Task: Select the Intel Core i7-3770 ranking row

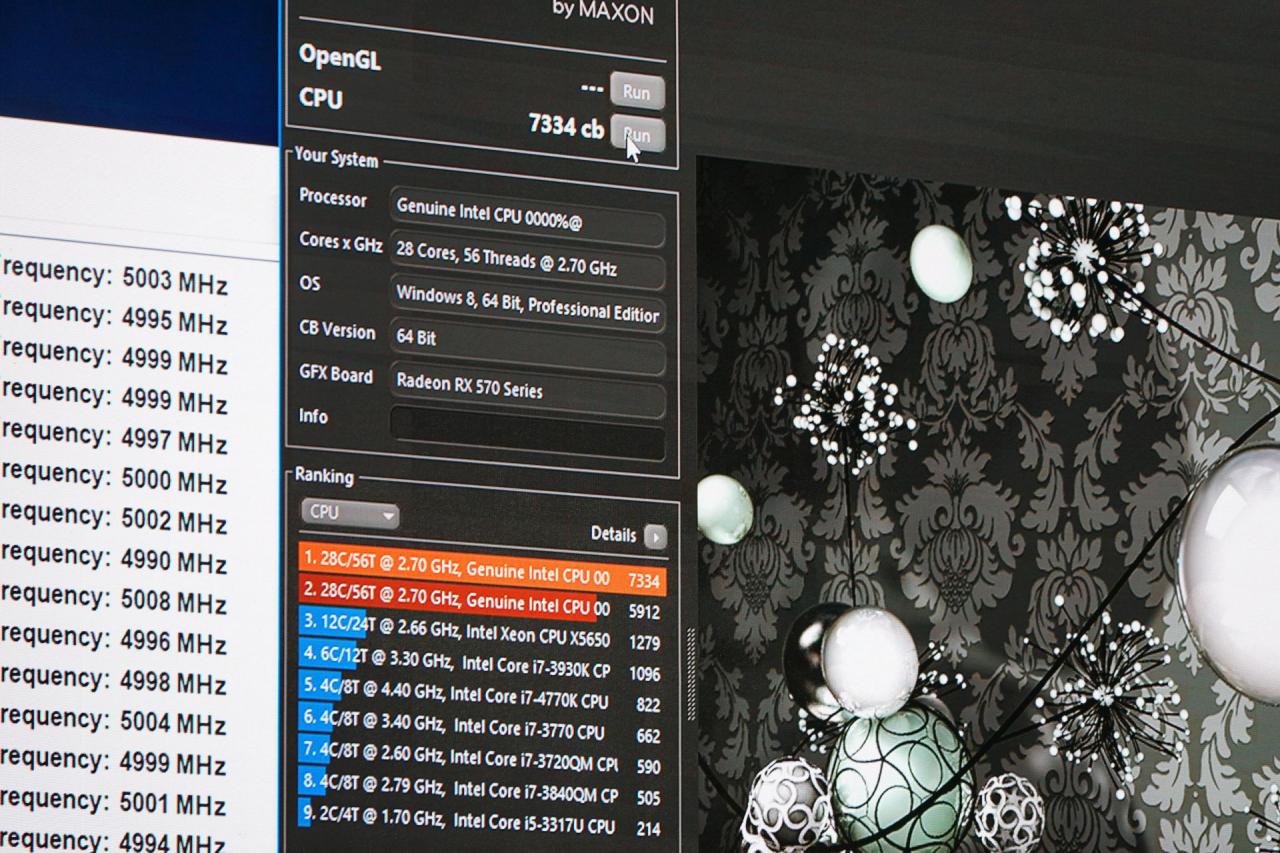Action: click(x=482, y=727)
